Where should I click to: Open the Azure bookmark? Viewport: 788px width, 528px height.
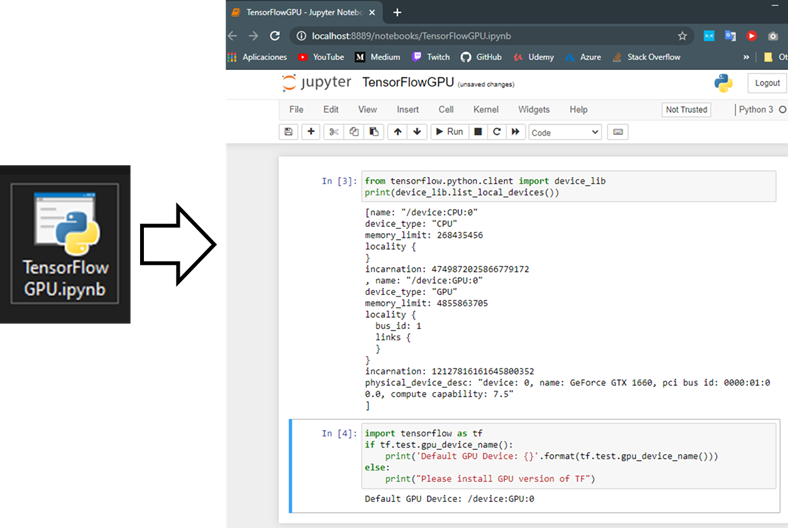(x=583, y=57)
